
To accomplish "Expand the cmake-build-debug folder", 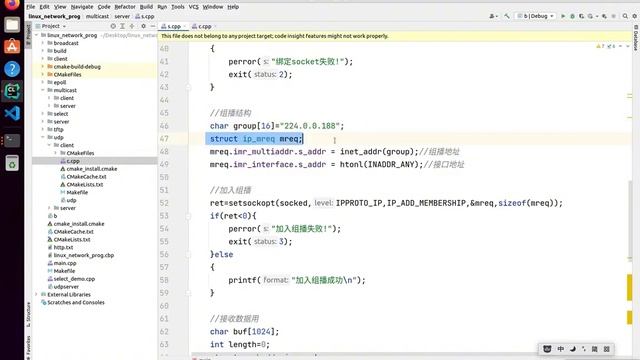I will tap(43, 67).
